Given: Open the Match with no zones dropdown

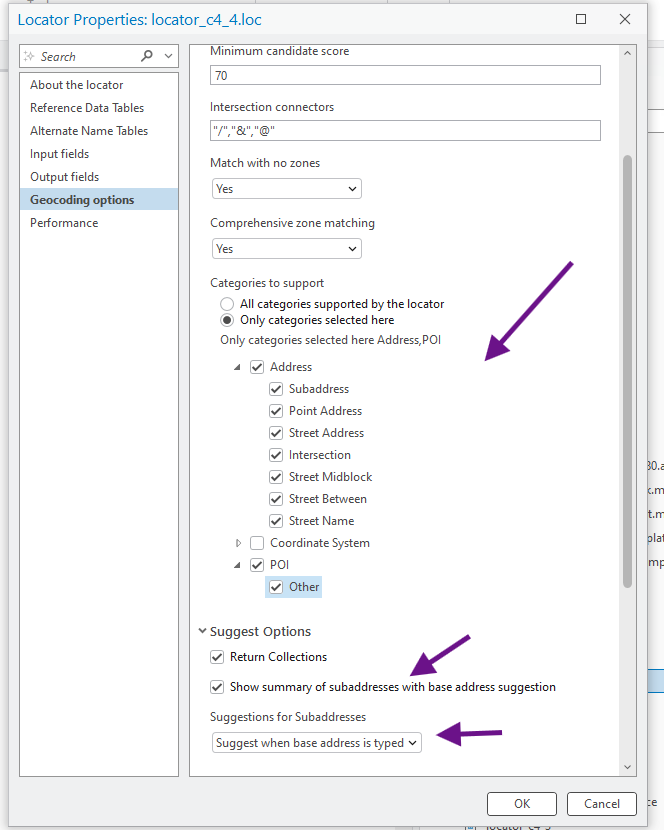Looking at the screenshot, I should click(287, 189).
